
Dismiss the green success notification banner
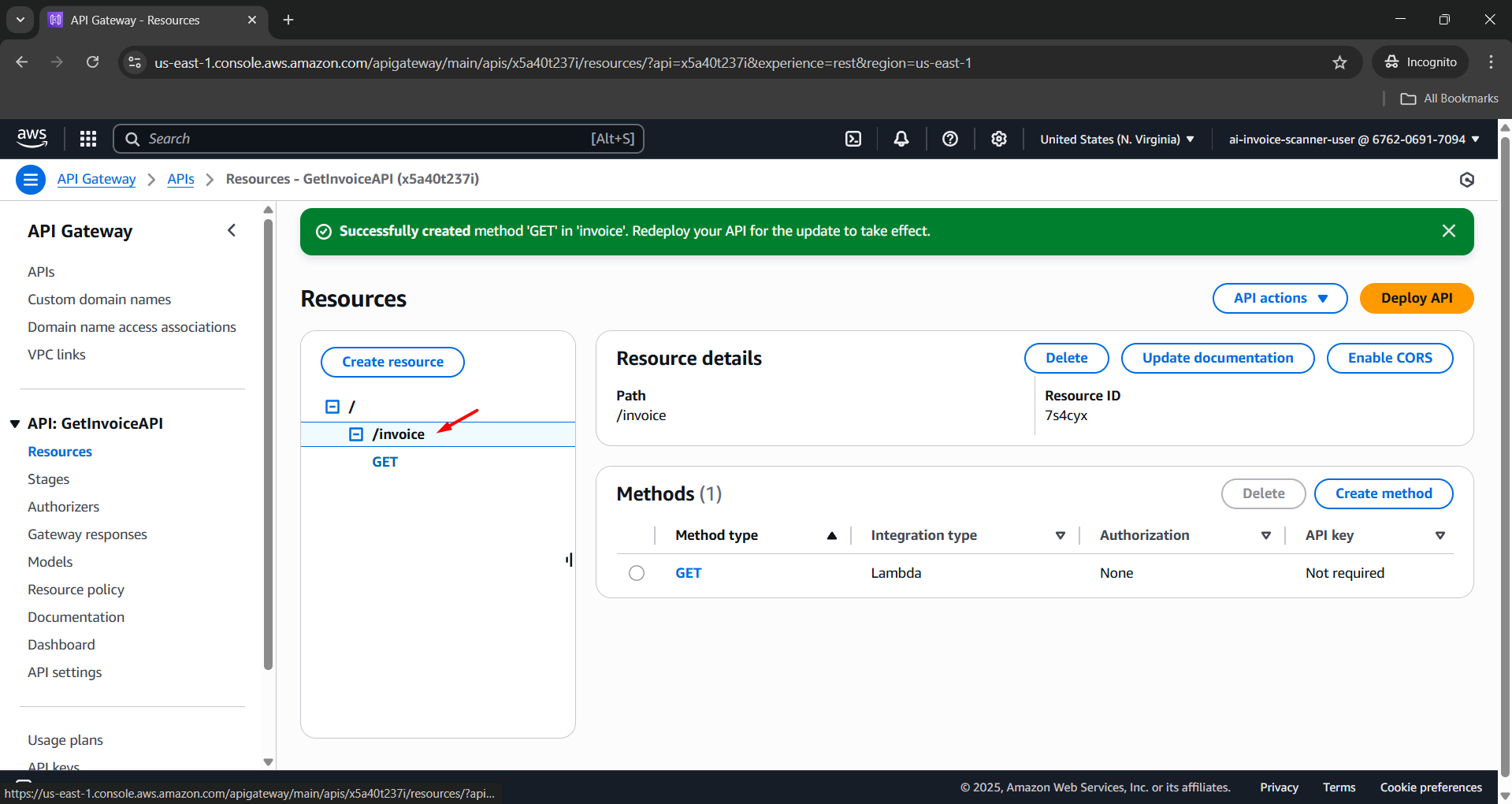point(1448,231)
